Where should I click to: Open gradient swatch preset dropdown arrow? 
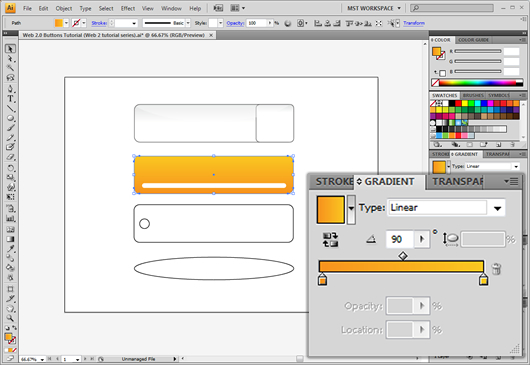pos(351,210)
